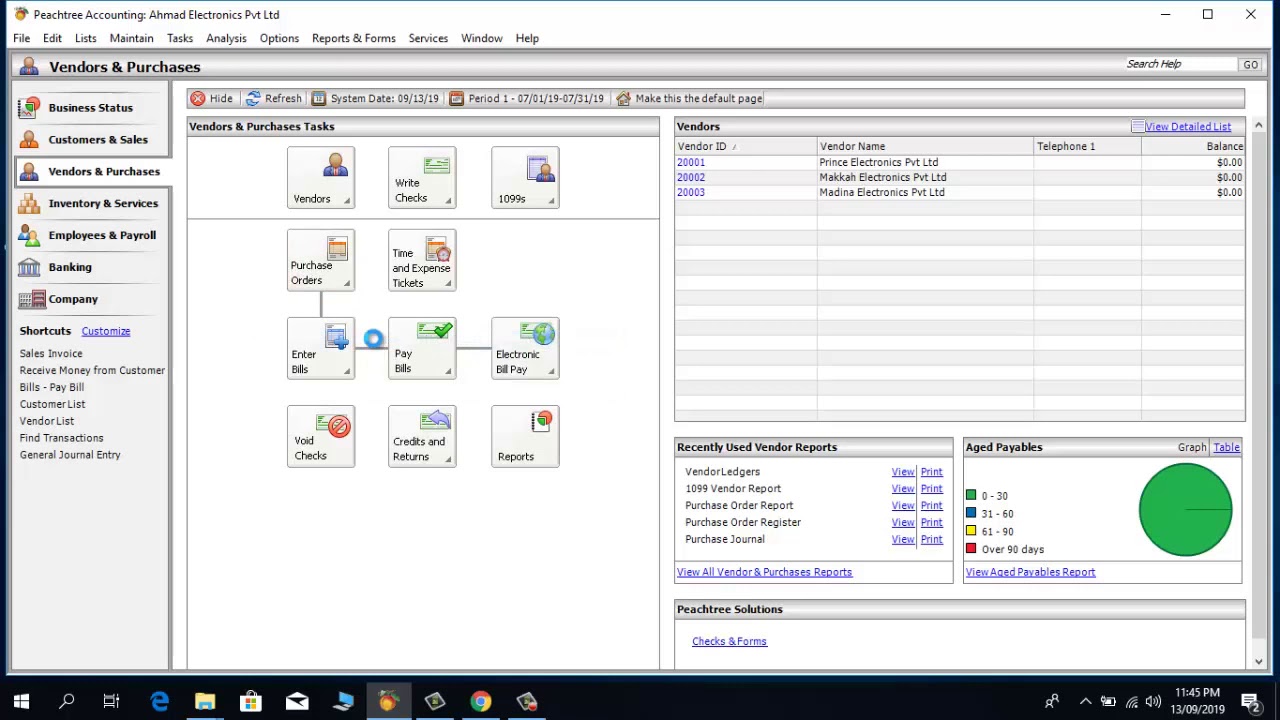
Task: Open the 1099s task icon
Action: [x=525, y=177]
